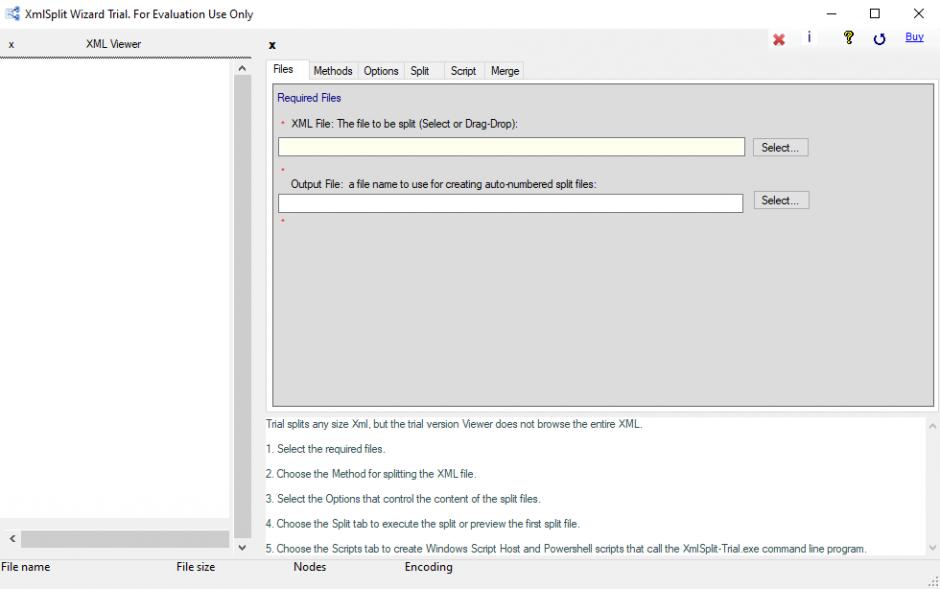Screen dimensions: 940x589
Task: Open the Options tab
Action: [x=381, y=71]
